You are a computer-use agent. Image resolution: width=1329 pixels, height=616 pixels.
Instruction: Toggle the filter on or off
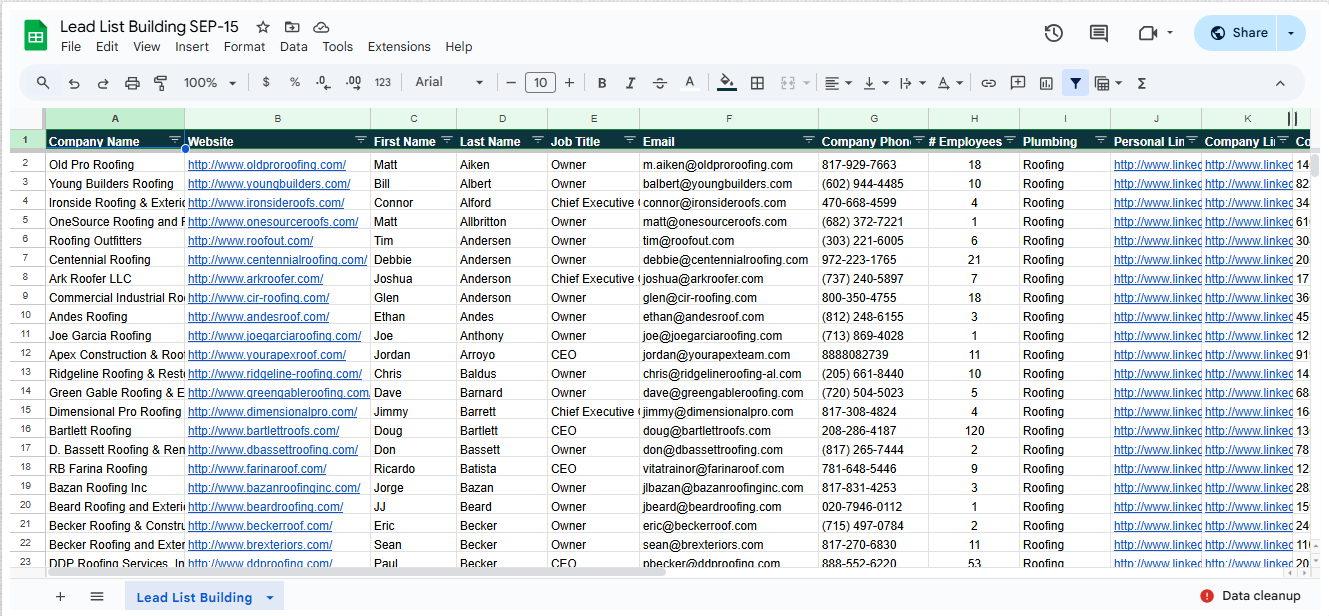tap(1075, 83)
